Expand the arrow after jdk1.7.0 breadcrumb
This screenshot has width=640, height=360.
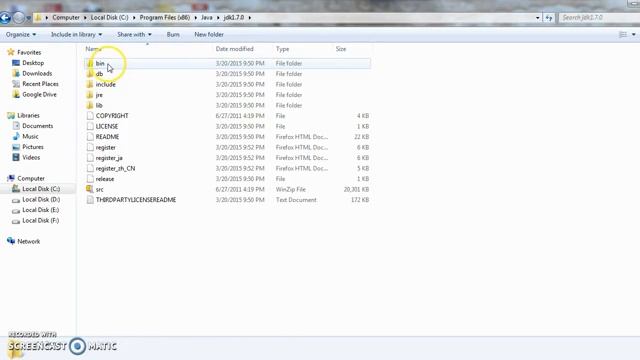pyautogui.click(x=249, y=18)
